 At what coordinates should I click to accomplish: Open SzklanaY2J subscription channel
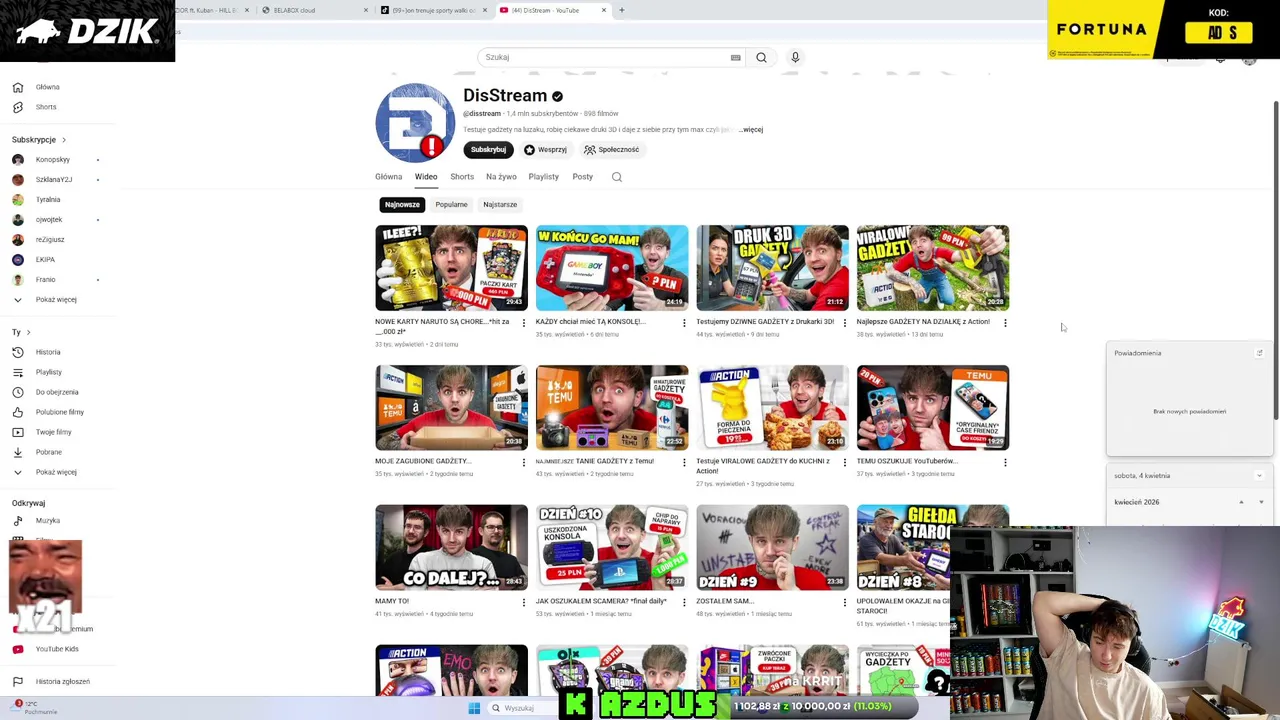(x=54, y=180)
